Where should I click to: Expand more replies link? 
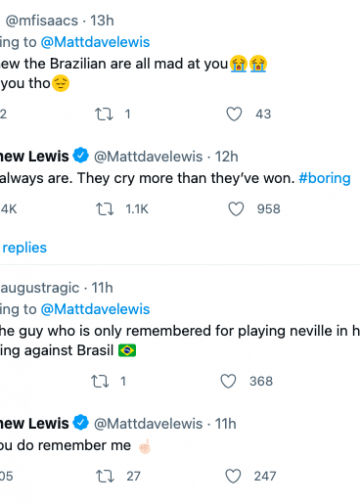coord(24,248)
